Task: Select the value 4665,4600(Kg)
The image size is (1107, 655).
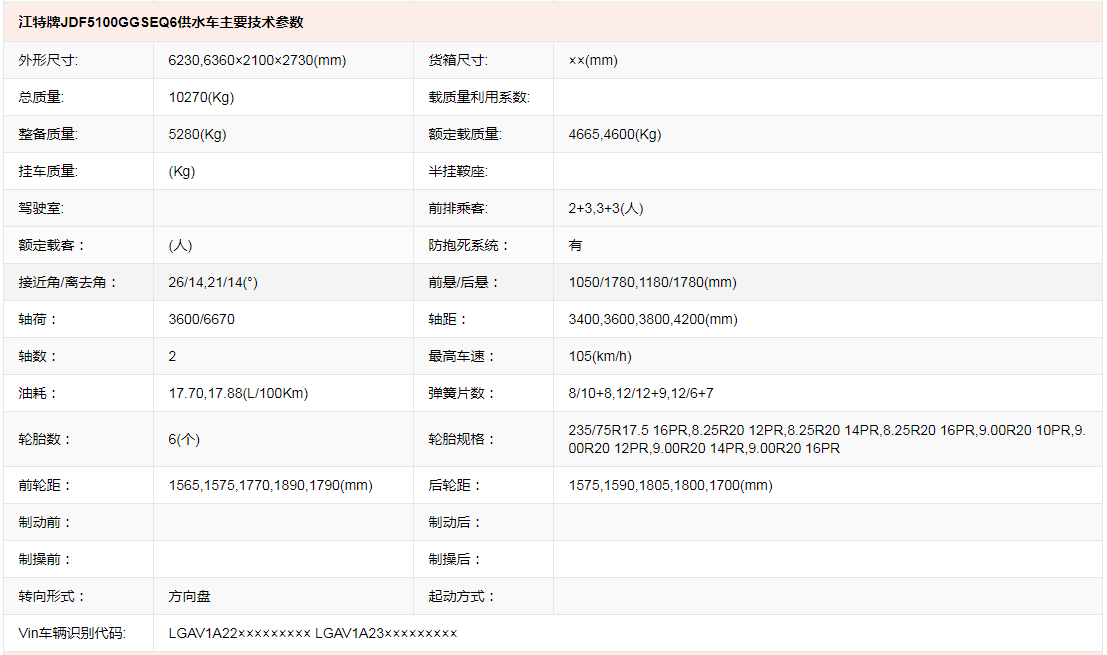Action: point(615,135)
